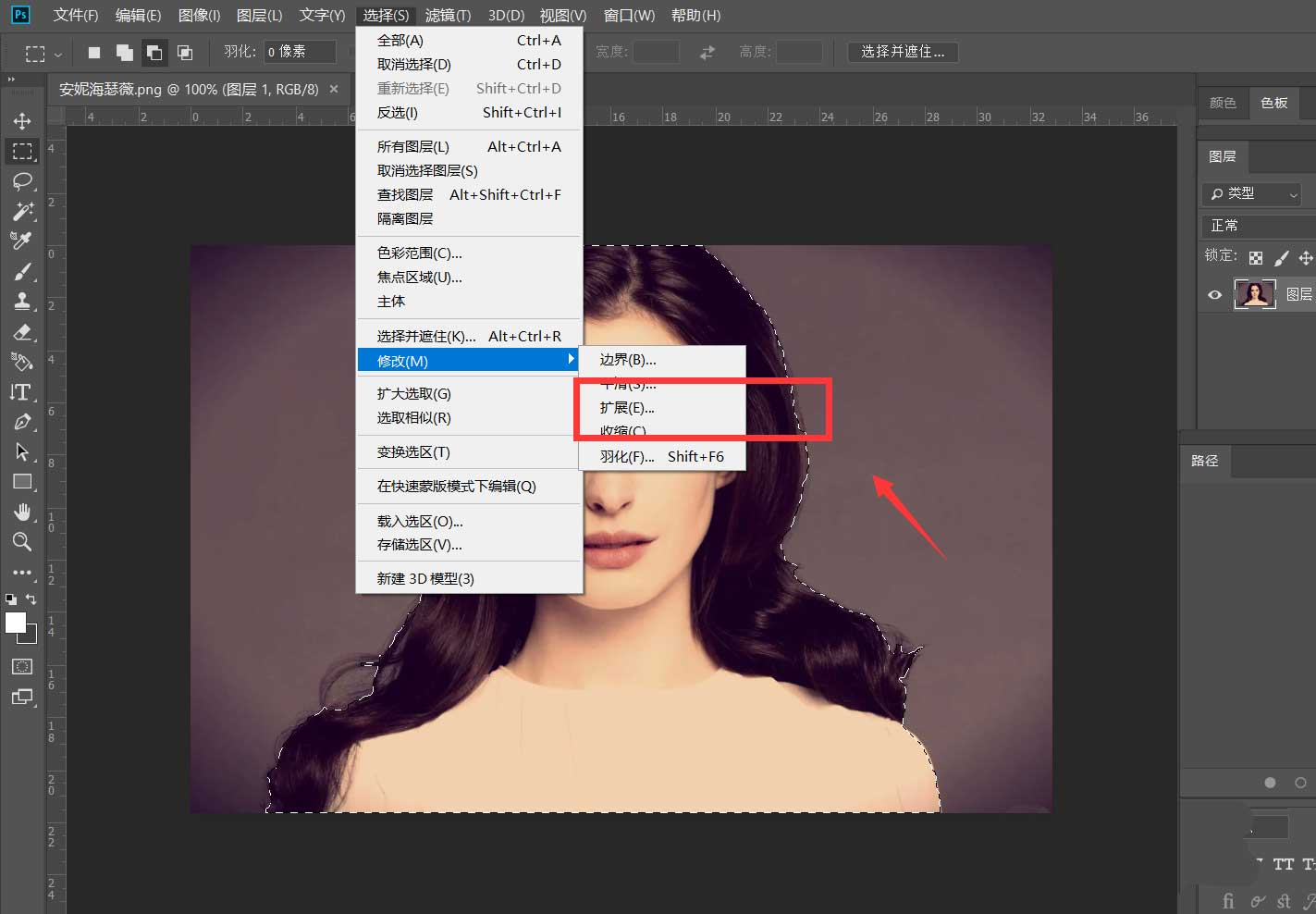Click the 图层 1 layer thumbnail
This screenshot has width=1316, height=914.
[x=1255, y=294]
